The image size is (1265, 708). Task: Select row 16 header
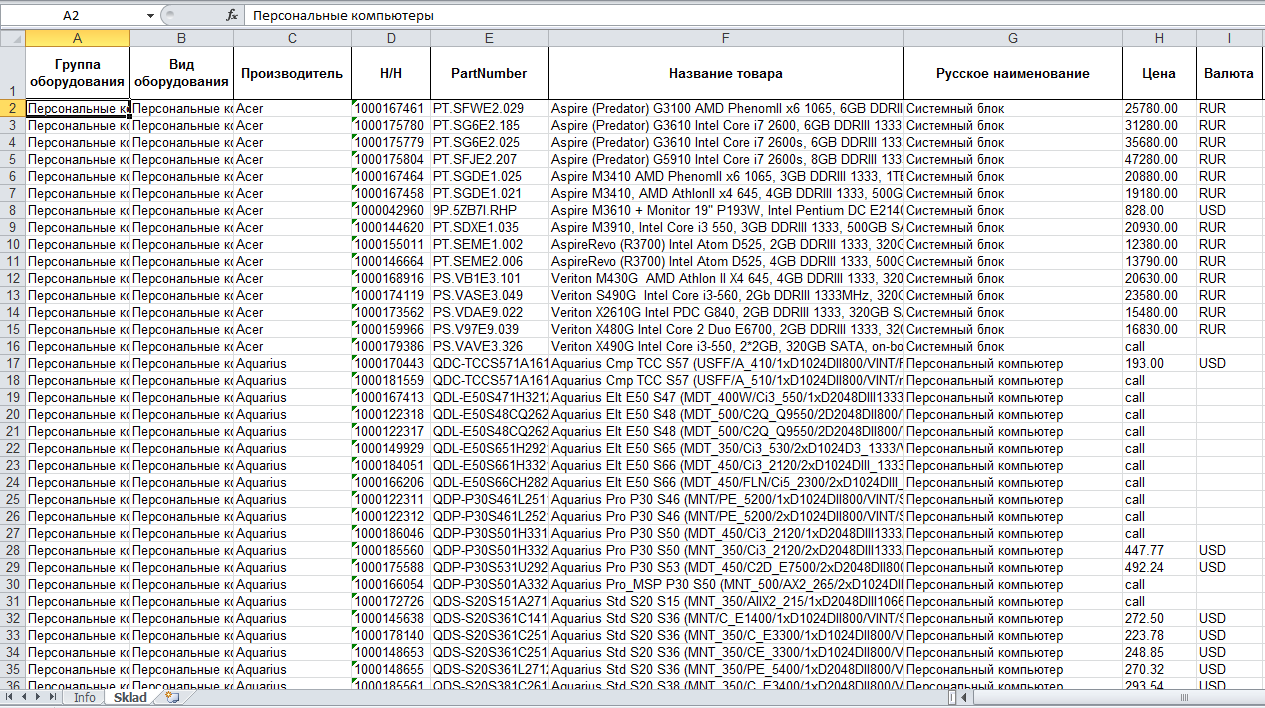(13, 346)
